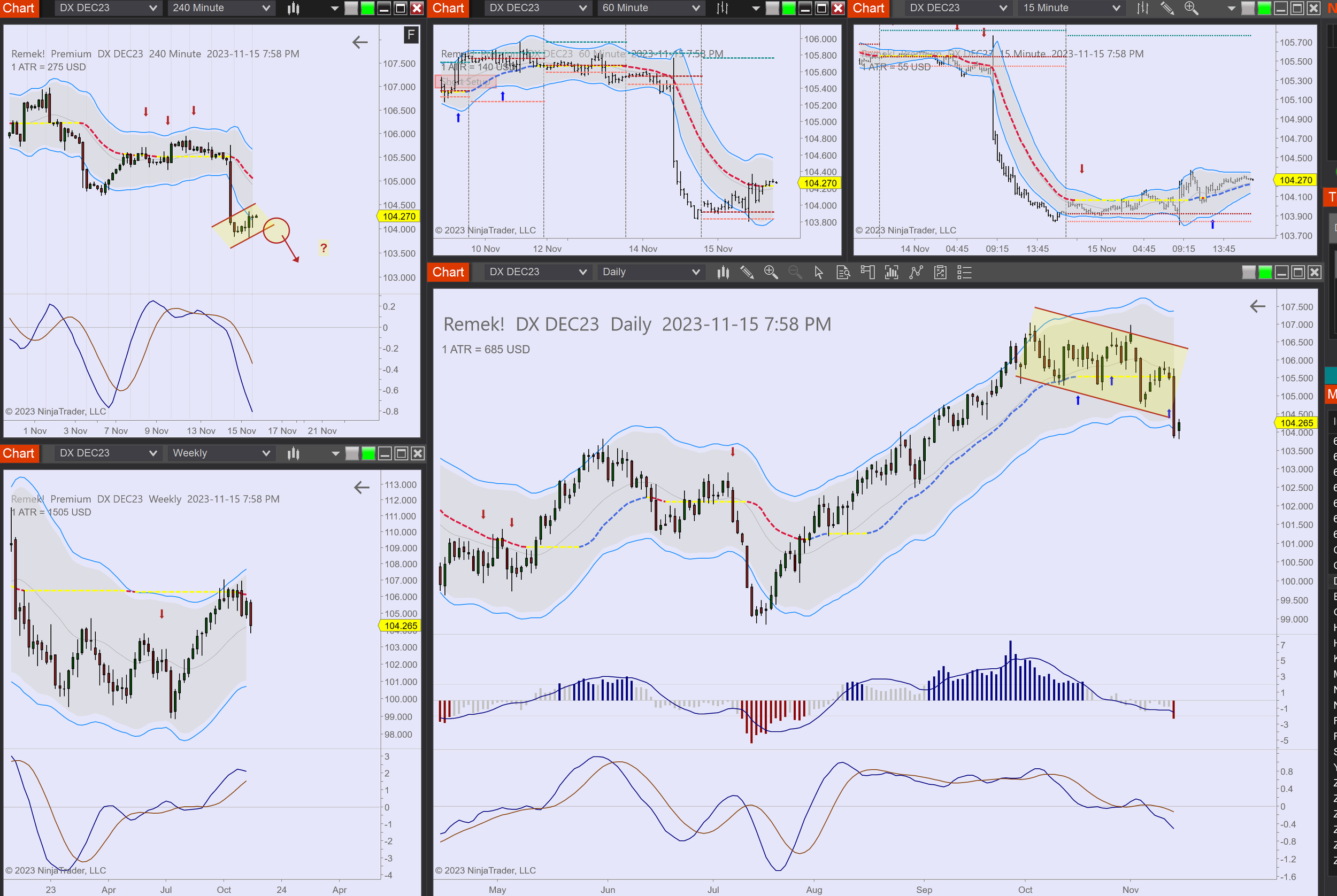Select cursor pointer tool on Daily chart

(x=819, y=272)
